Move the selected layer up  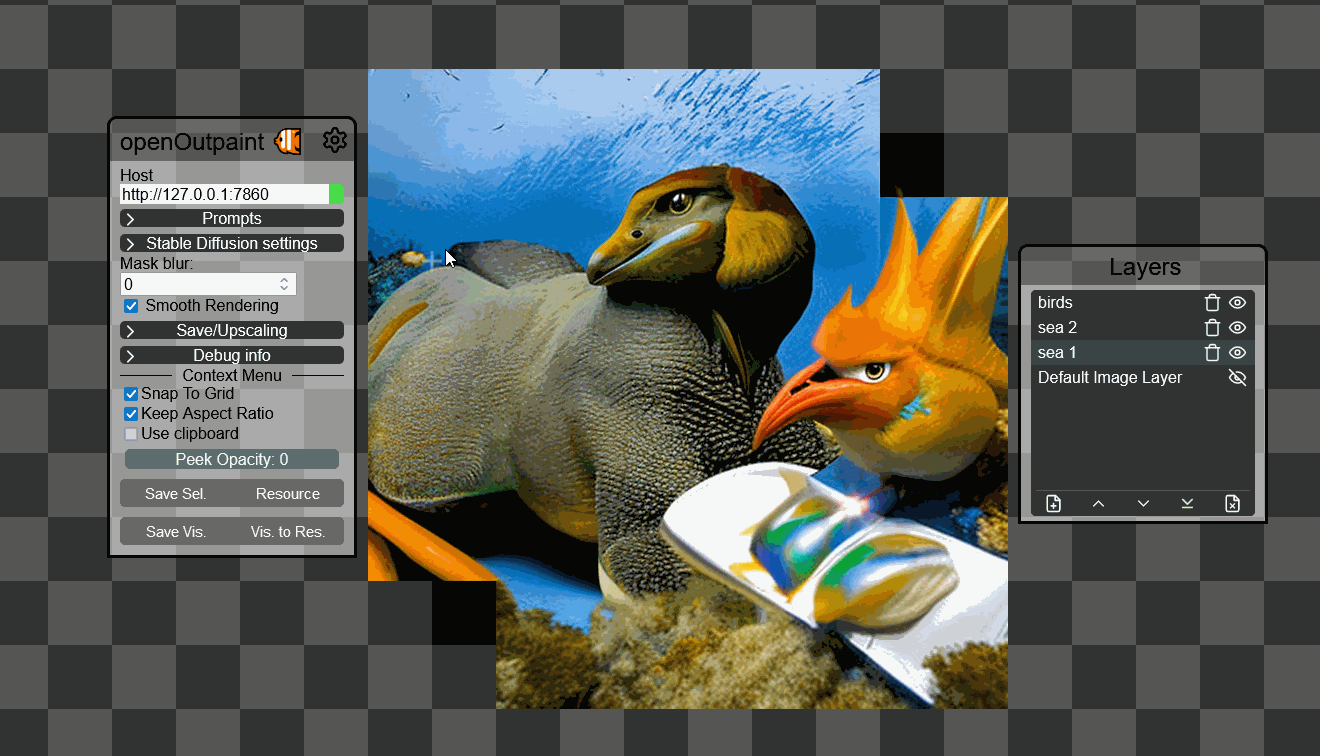(x=1098, y=504)
